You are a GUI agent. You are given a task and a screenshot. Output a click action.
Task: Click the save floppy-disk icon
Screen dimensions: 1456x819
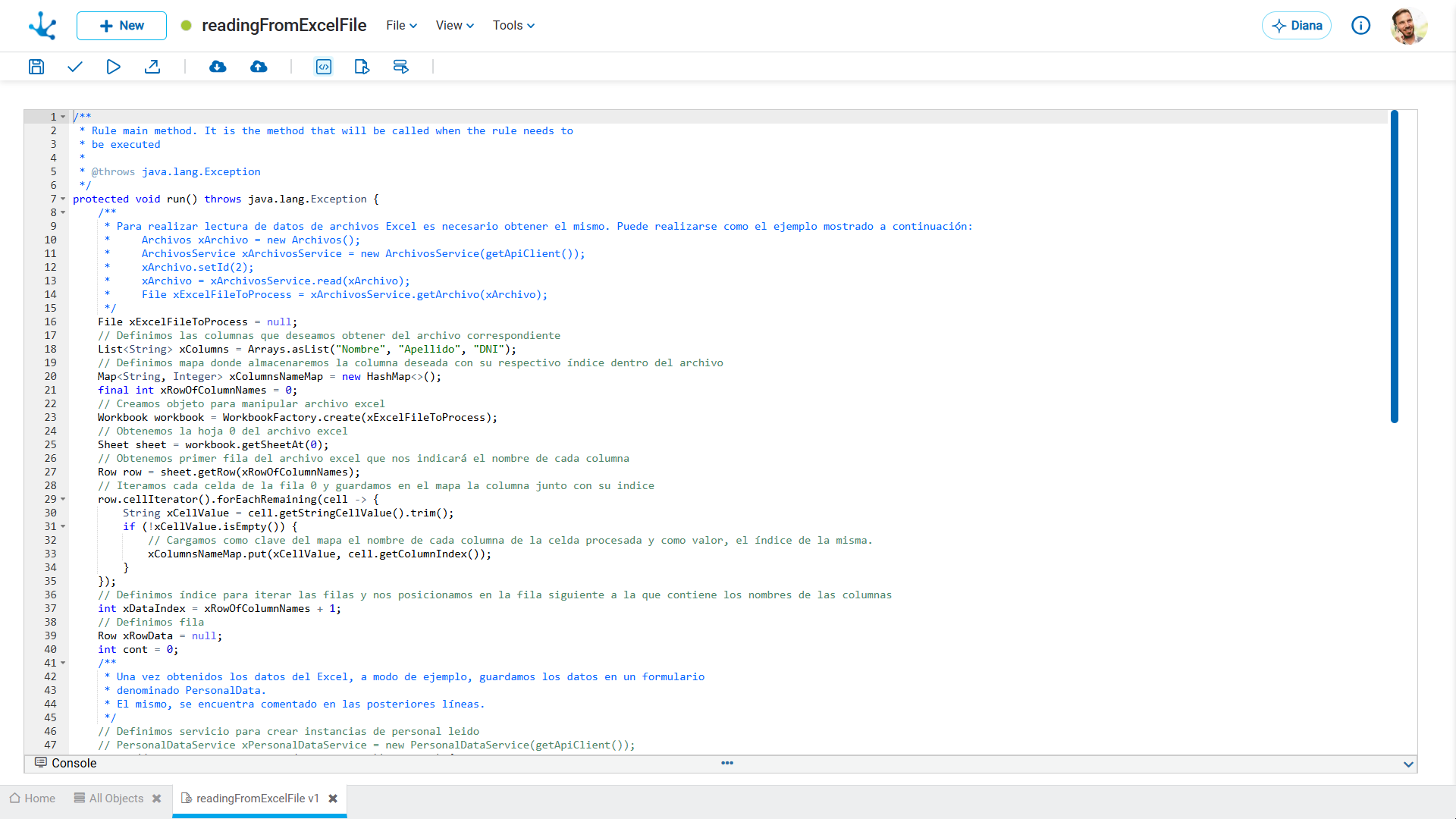[x=36, y=67]
